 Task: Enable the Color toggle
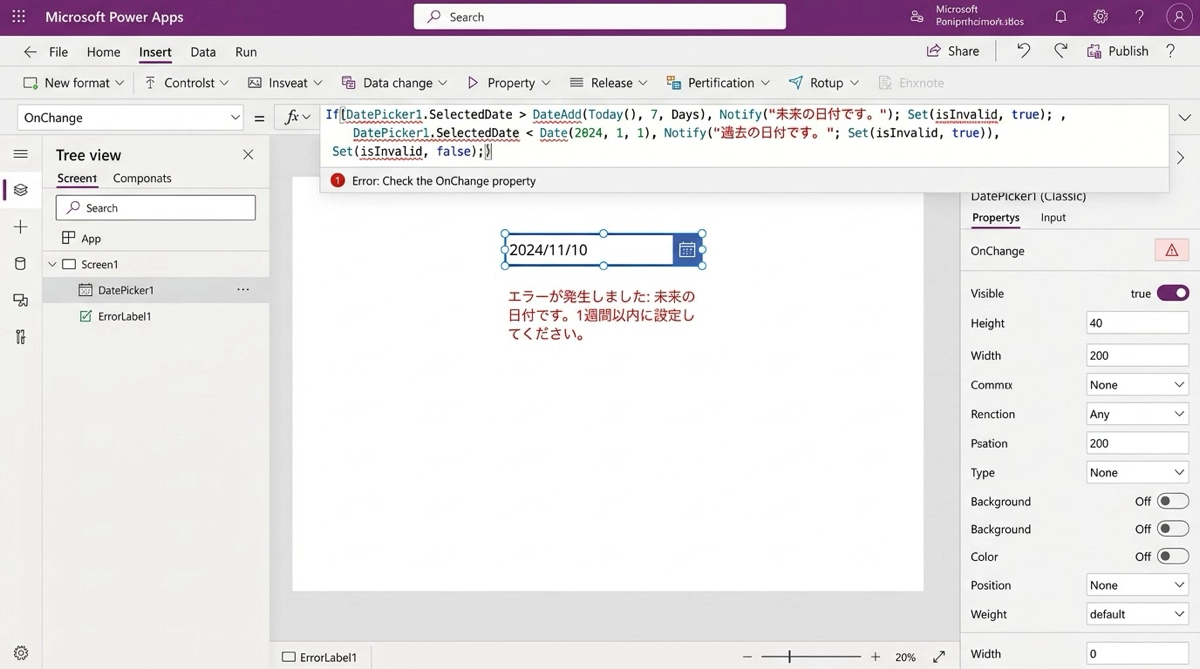point(1172,557)
